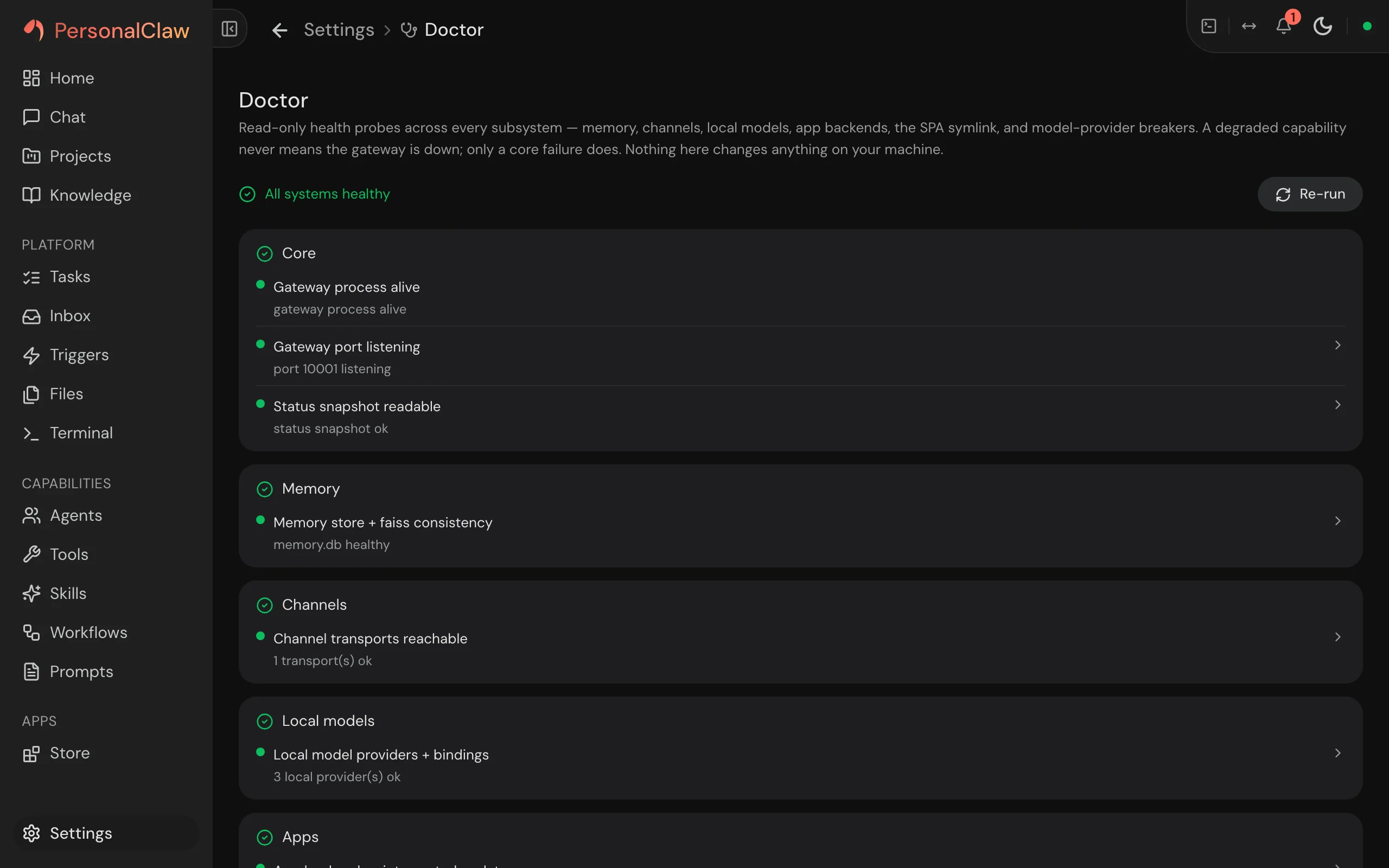Click the Settings gear icon in the sidebar
1389x868 pixels.
point(31,834)
